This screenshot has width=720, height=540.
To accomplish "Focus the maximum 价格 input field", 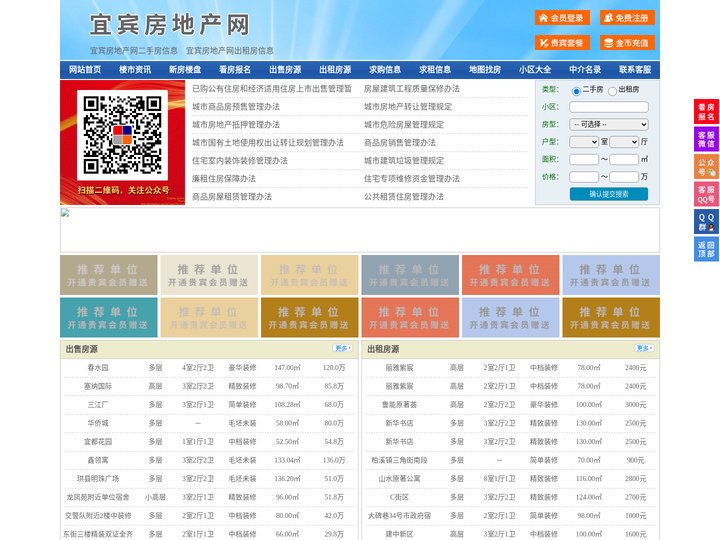I will [x=624, y=177].
